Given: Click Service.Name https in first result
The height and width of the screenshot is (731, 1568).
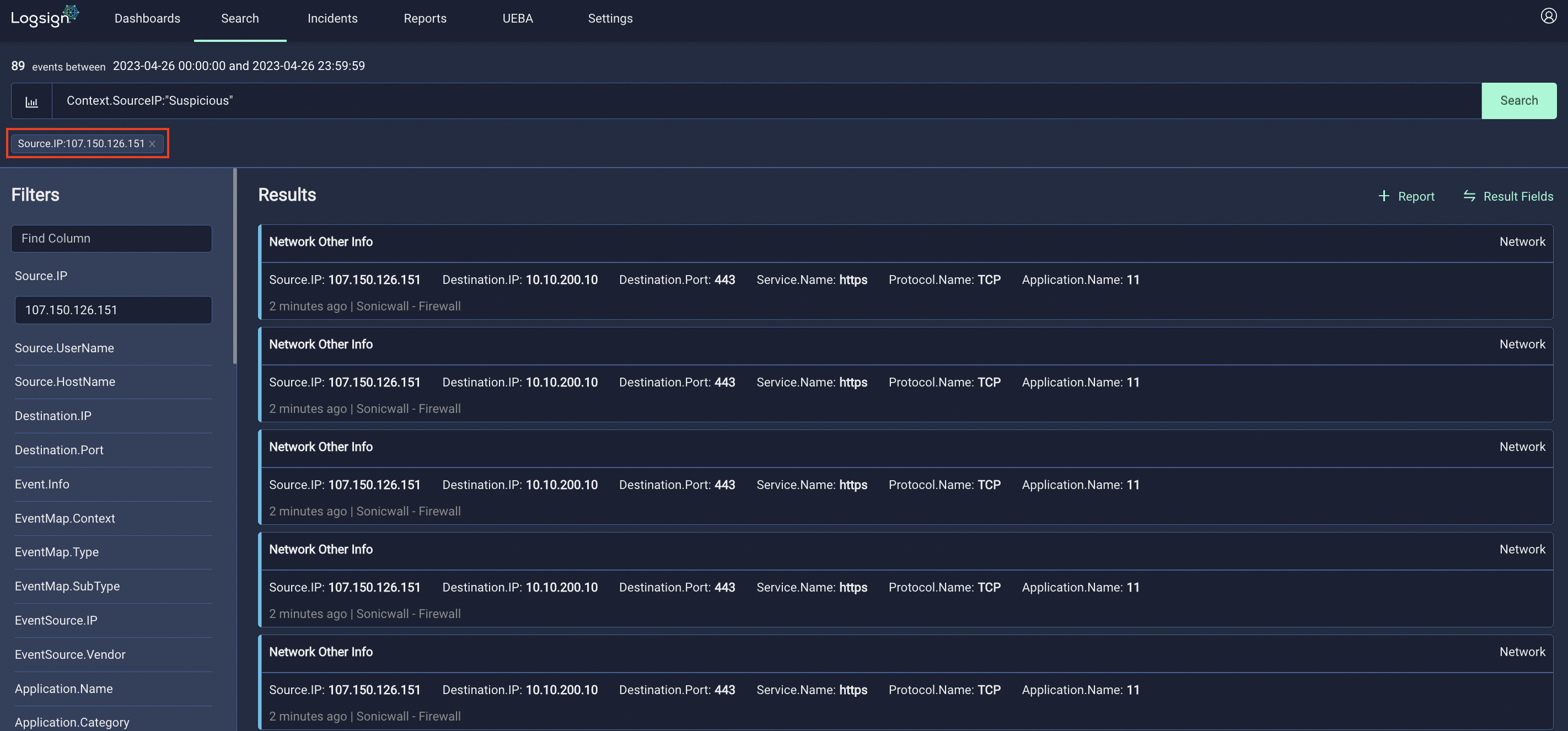Looking at the screenshot, I should click(853, 280).
